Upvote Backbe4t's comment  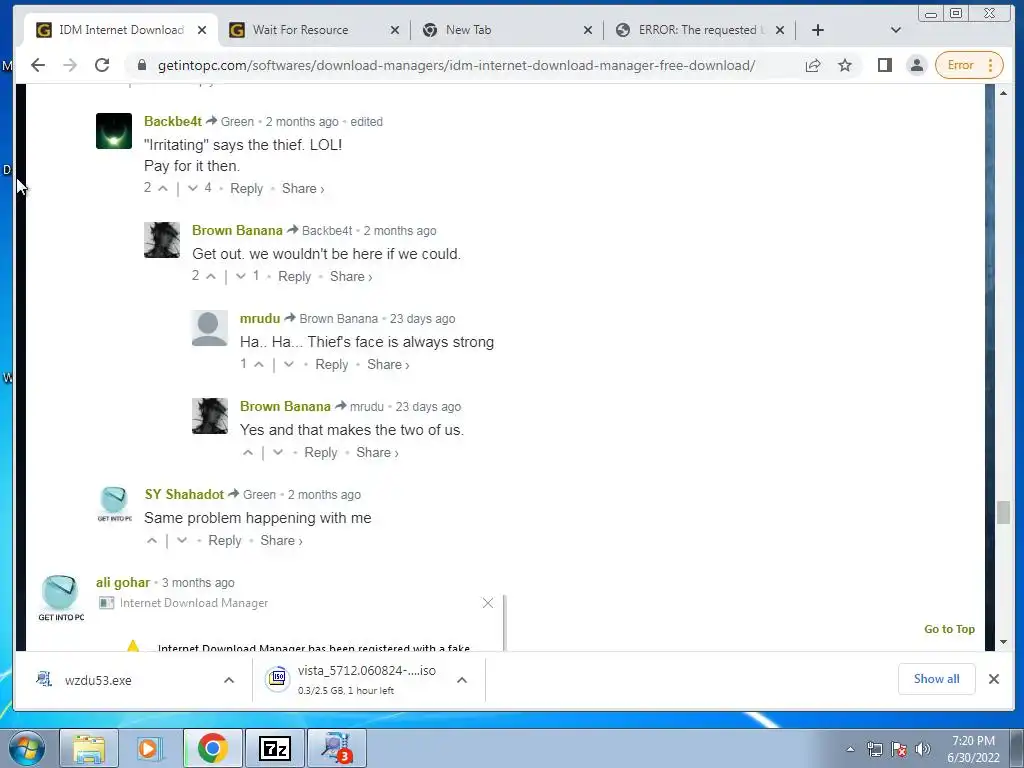pos(163,189)
